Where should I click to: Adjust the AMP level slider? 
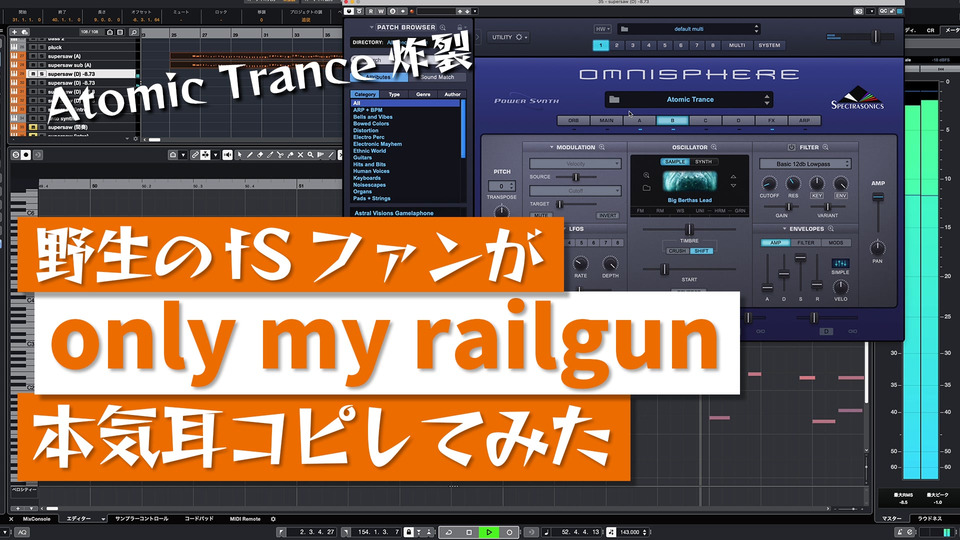[878, 197]
